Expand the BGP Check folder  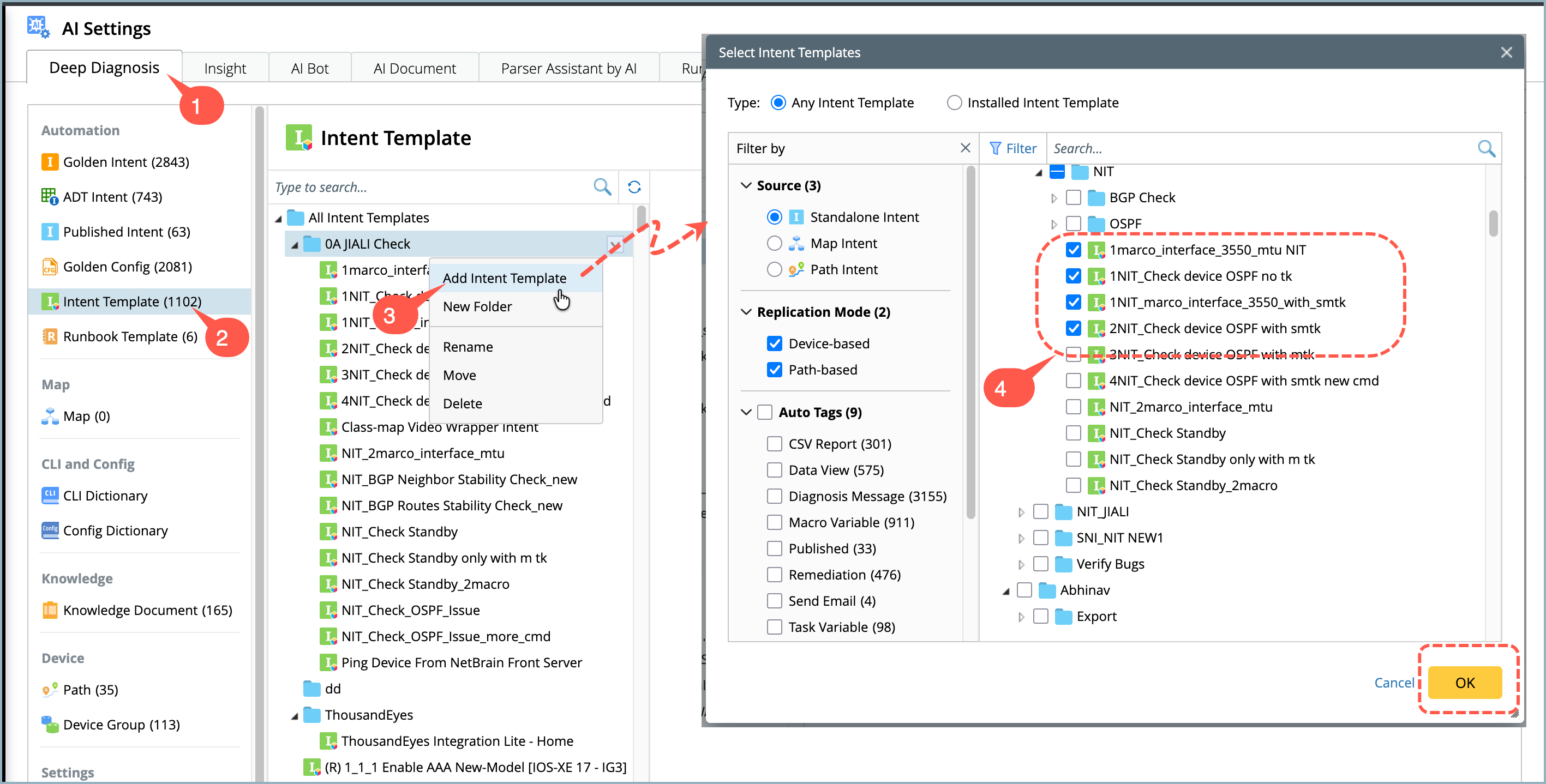(x=1053, y=198)
